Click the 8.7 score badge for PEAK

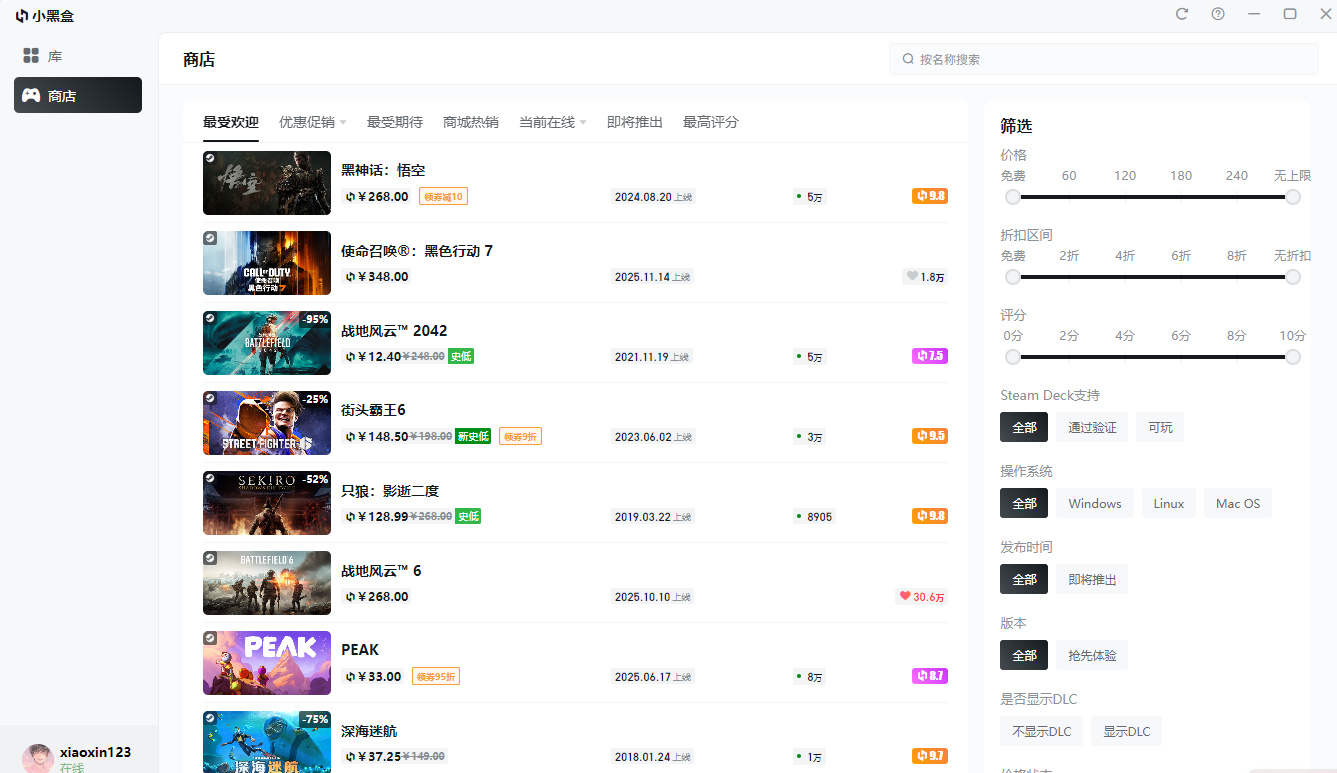[x=929, y=676]
